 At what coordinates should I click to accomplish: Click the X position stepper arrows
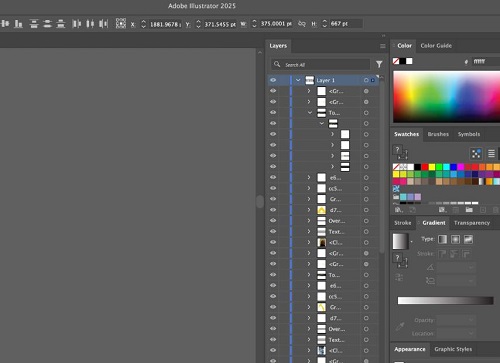tap(144, 24)
